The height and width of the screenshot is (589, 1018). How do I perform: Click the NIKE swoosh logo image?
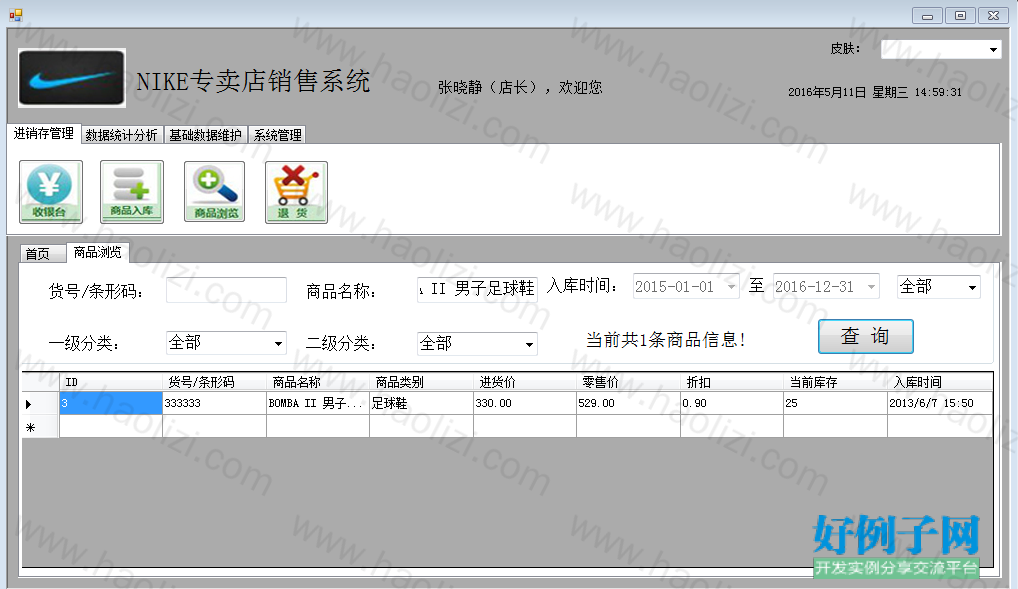71,78
